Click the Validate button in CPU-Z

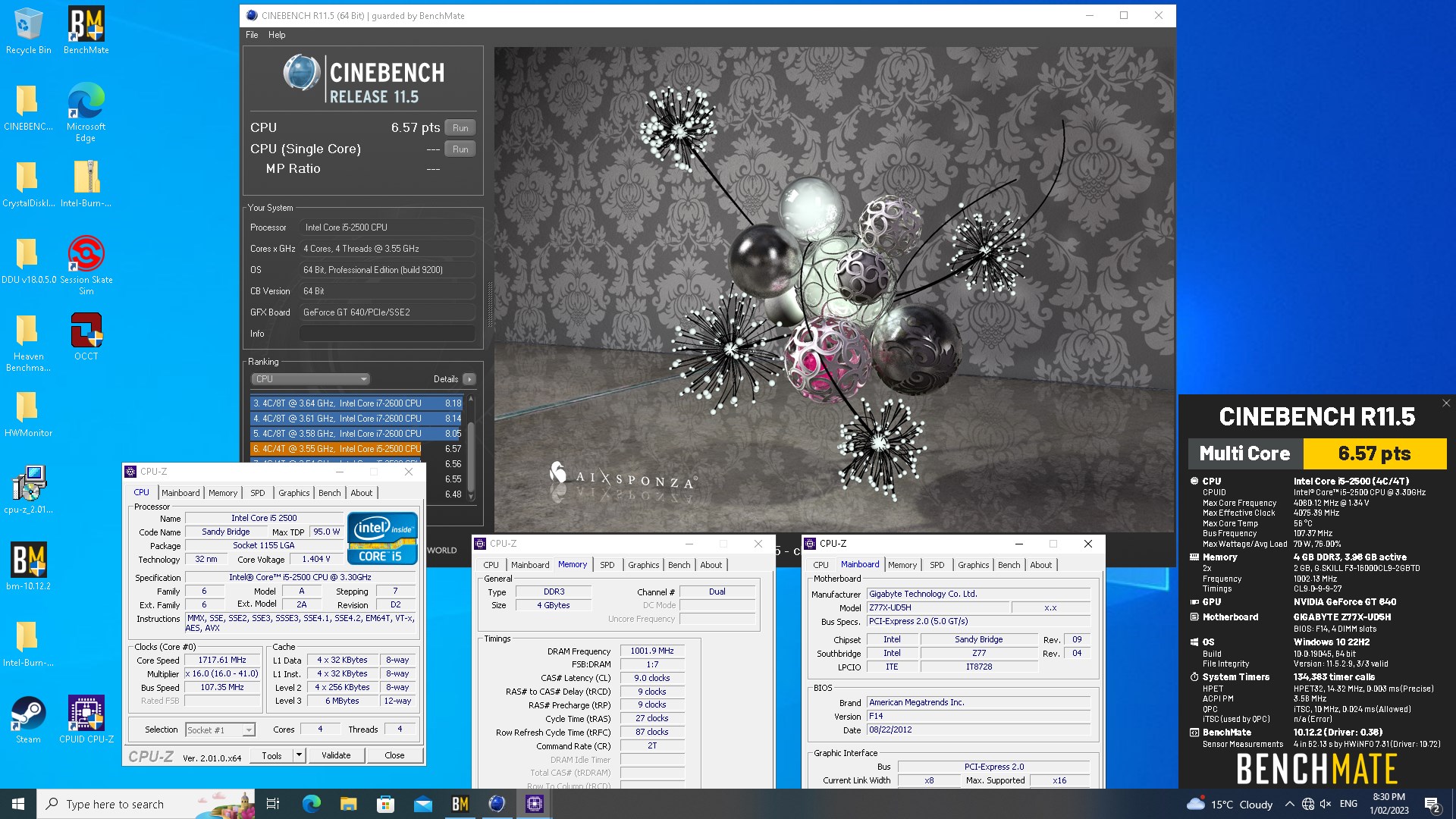(336, 755)
